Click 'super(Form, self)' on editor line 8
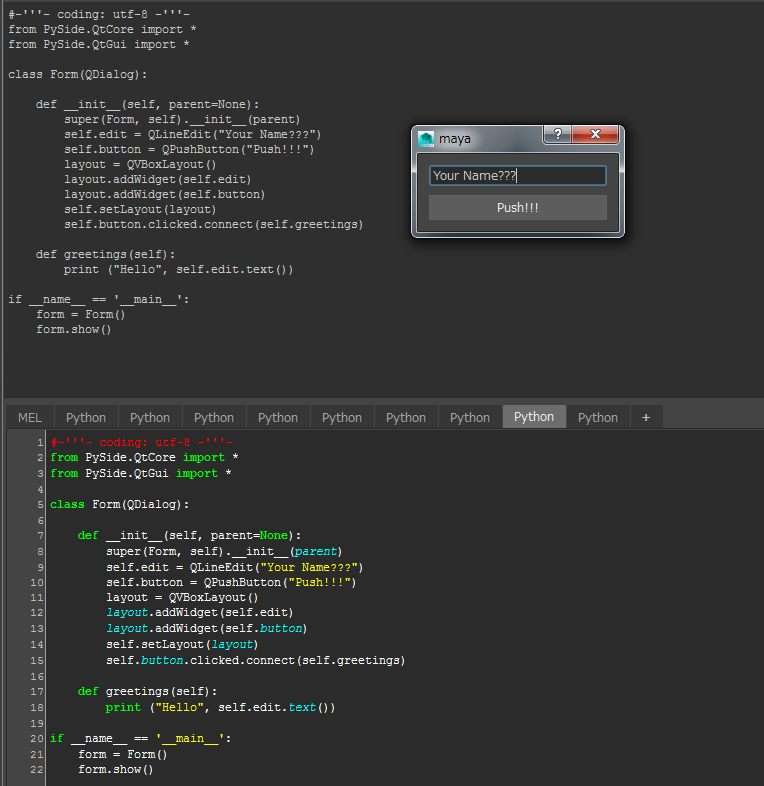This screenshot has height=786, width=764. point(164,551)
